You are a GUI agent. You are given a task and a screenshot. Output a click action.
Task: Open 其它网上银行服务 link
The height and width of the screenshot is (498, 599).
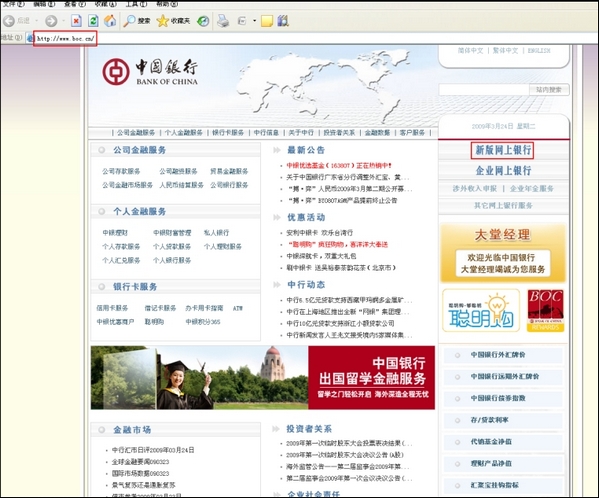(503, 205)
